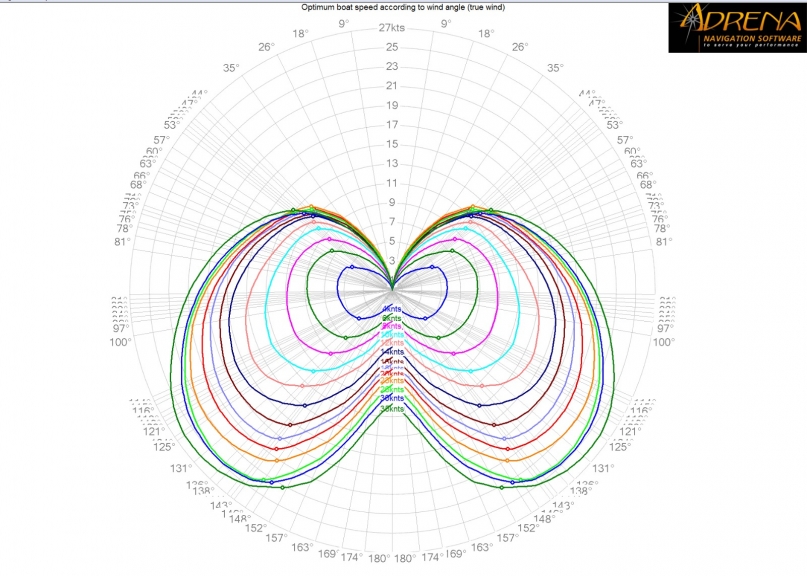
Task: Click the 18° label on the right side
Action: [x=486, y=34]
